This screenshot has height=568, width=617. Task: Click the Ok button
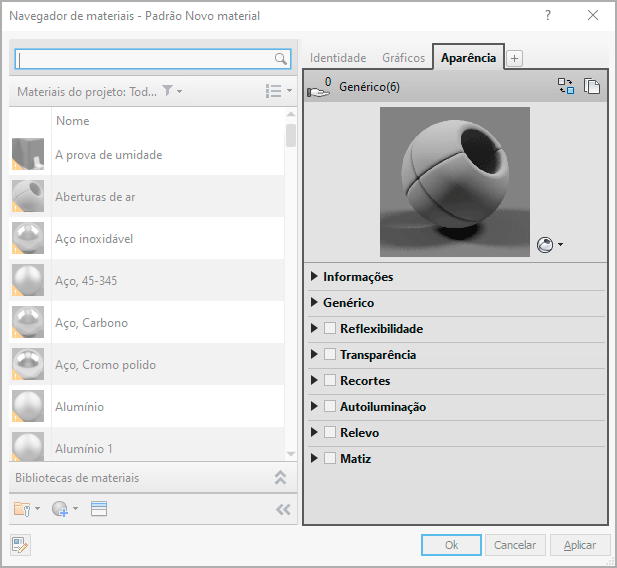point(451,545)
